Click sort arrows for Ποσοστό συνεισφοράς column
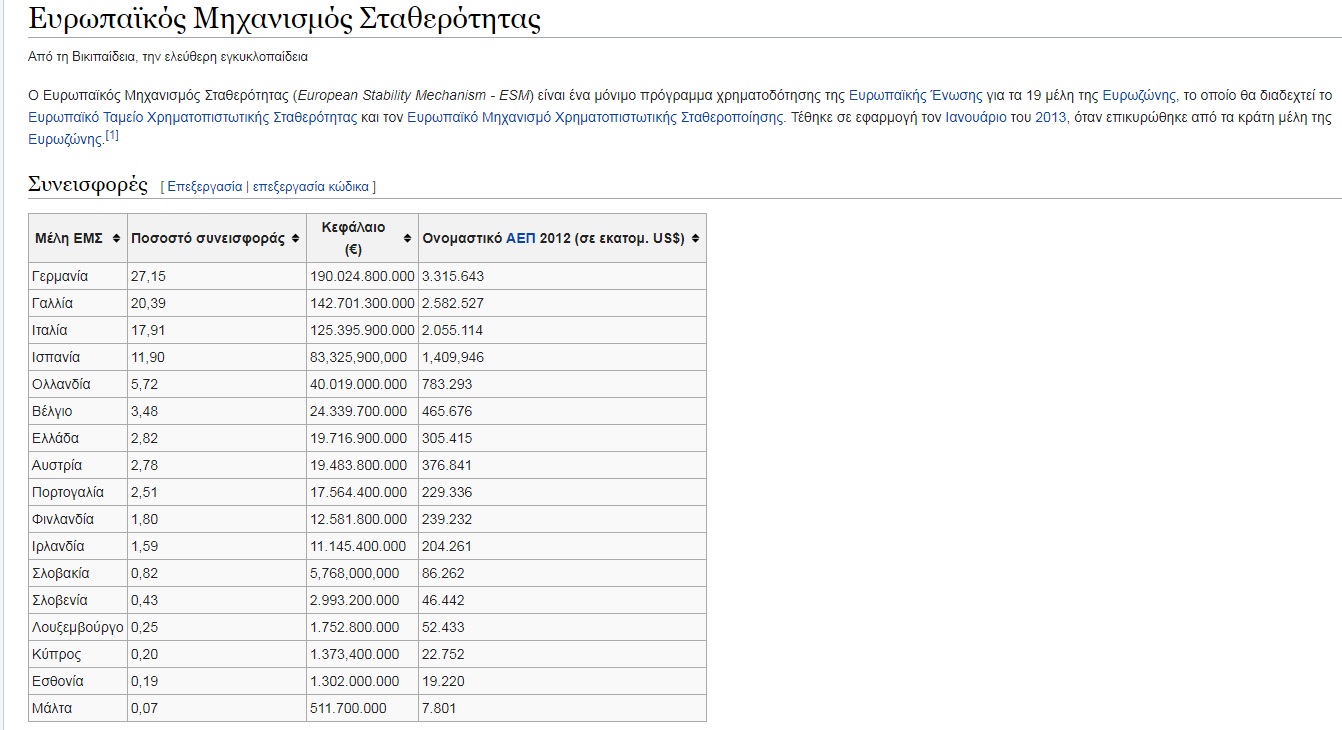 [295, 239]
